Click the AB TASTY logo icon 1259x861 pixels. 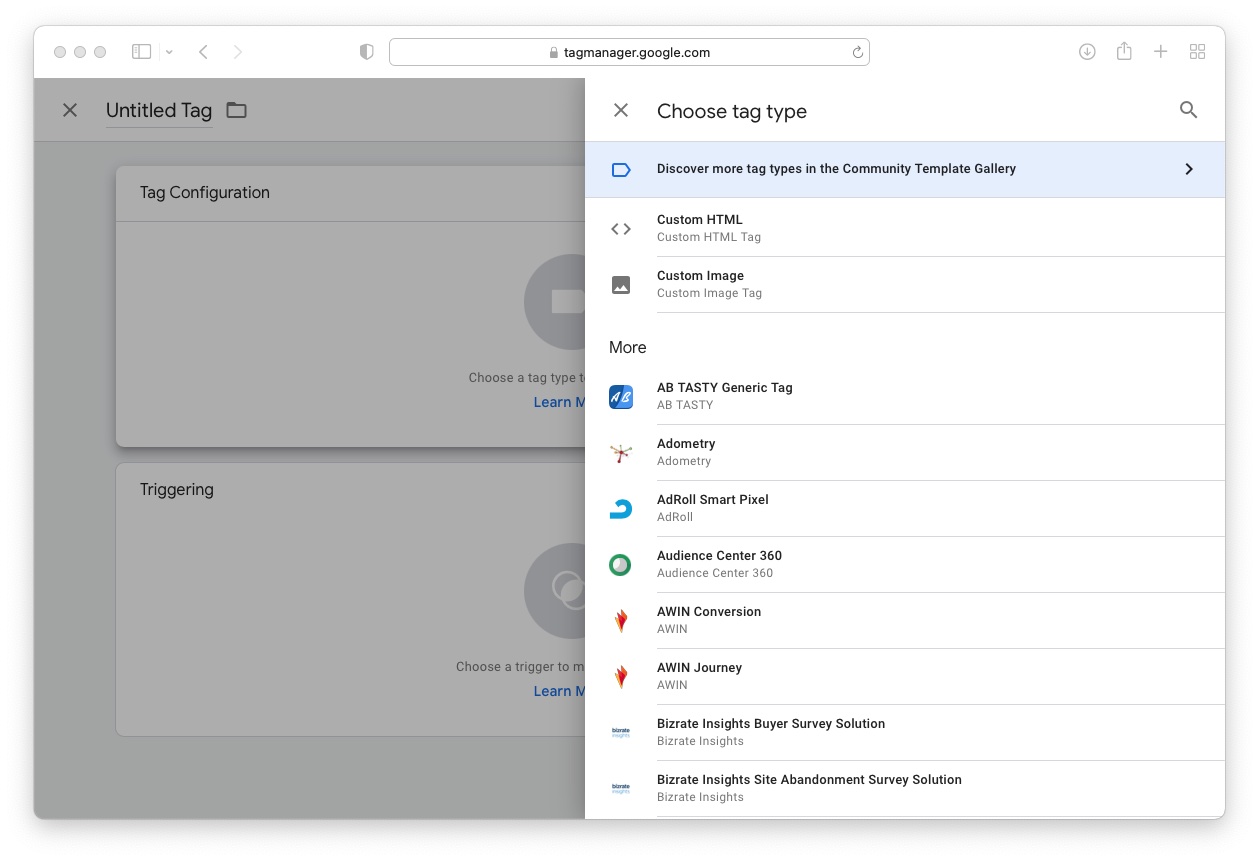[x=621, y=397]
